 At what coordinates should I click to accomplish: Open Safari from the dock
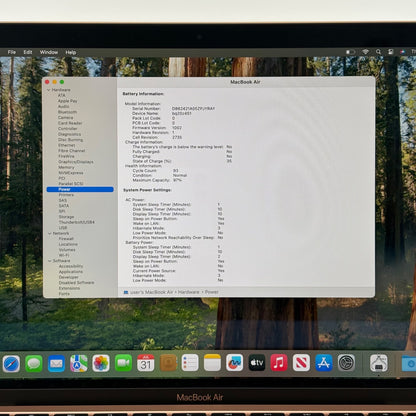(11, 363)
